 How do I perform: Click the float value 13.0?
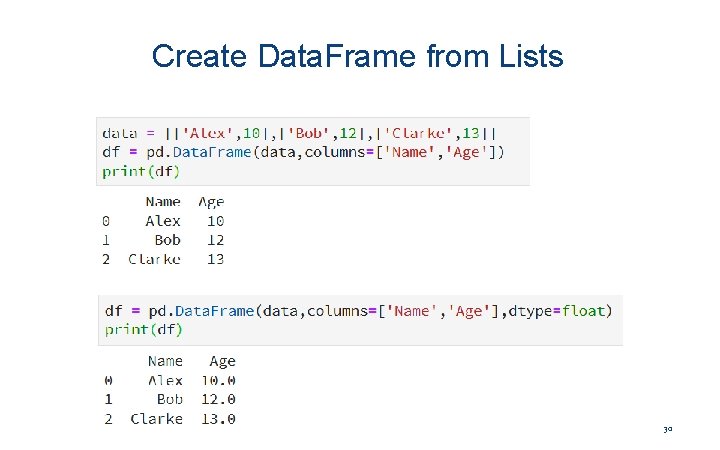(x=218, y=419)
